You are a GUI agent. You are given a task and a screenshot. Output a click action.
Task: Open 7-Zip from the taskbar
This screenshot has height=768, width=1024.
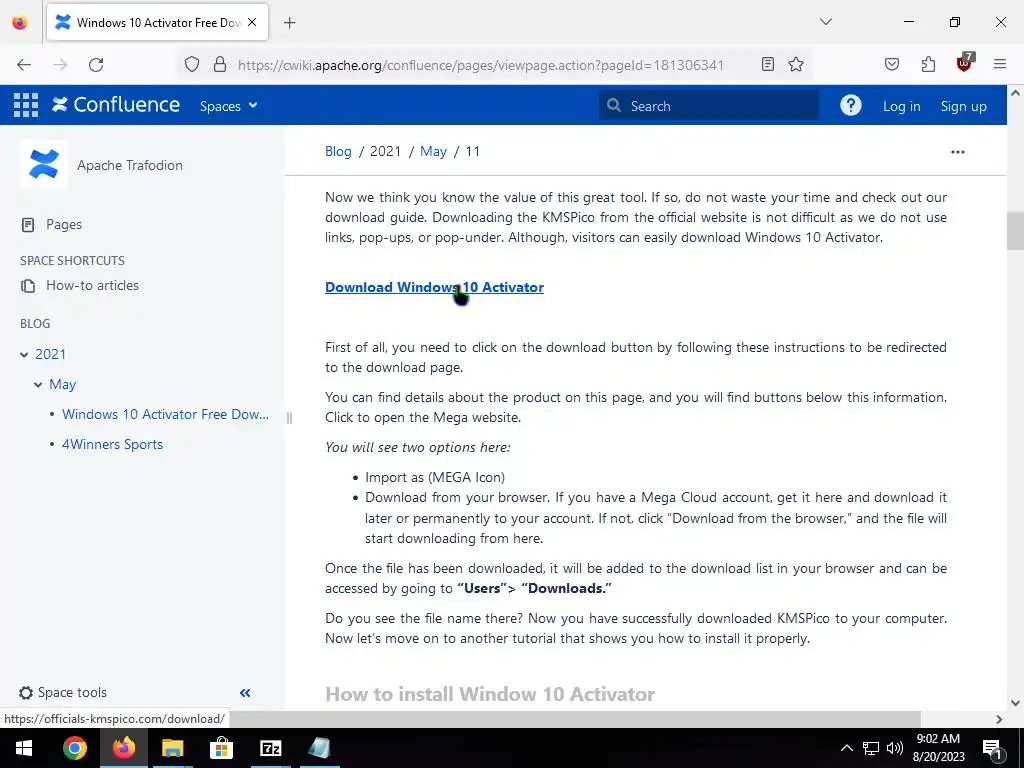(270, 748)
